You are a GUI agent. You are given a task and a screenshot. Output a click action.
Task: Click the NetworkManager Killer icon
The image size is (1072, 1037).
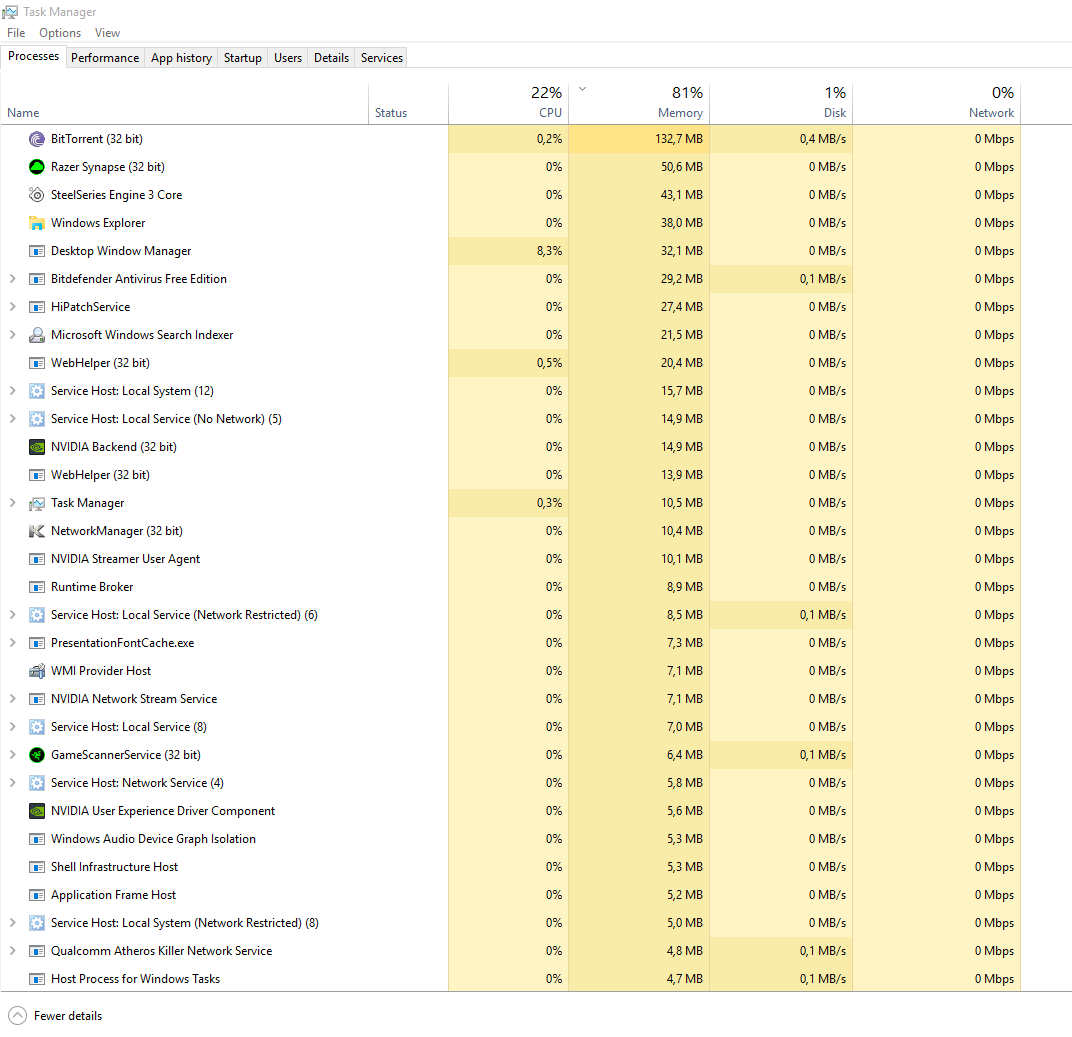[x=37, y=532]
